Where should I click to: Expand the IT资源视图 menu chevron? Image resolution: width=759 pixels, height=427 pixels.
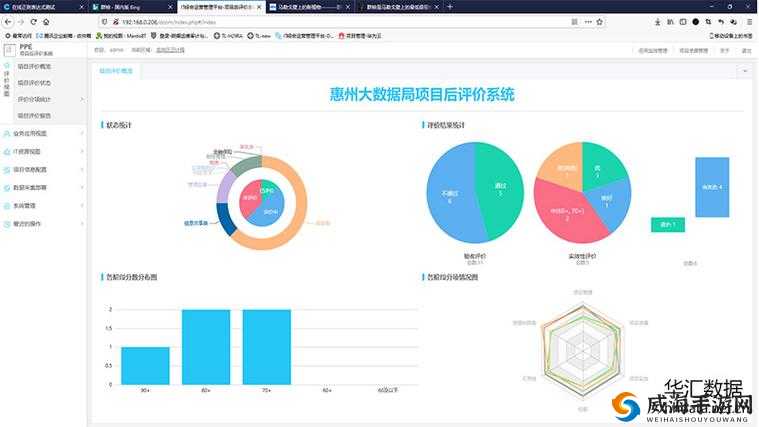pos(82,152)
